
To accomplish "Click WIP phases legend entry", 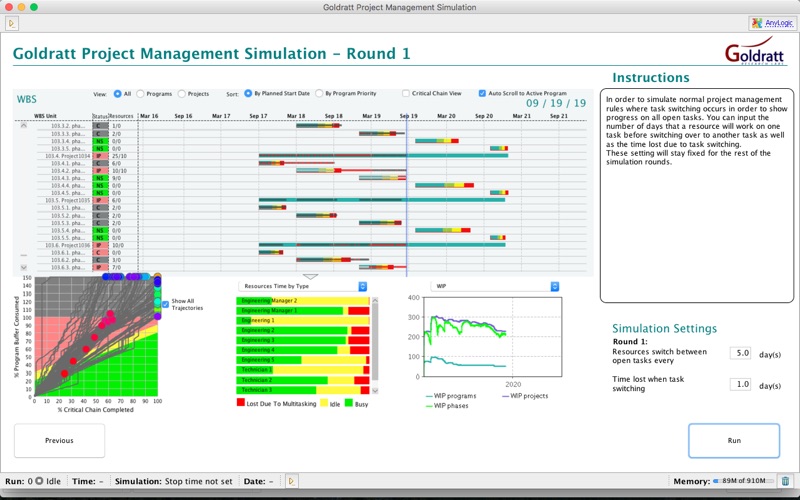I will tap(447, 406).
